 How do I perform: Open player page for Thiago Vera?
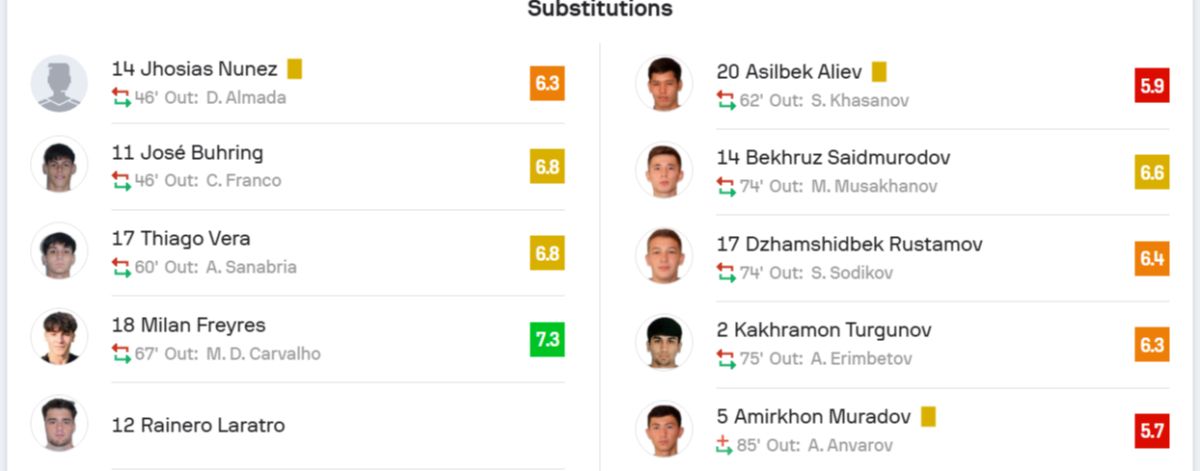(181, 239)
